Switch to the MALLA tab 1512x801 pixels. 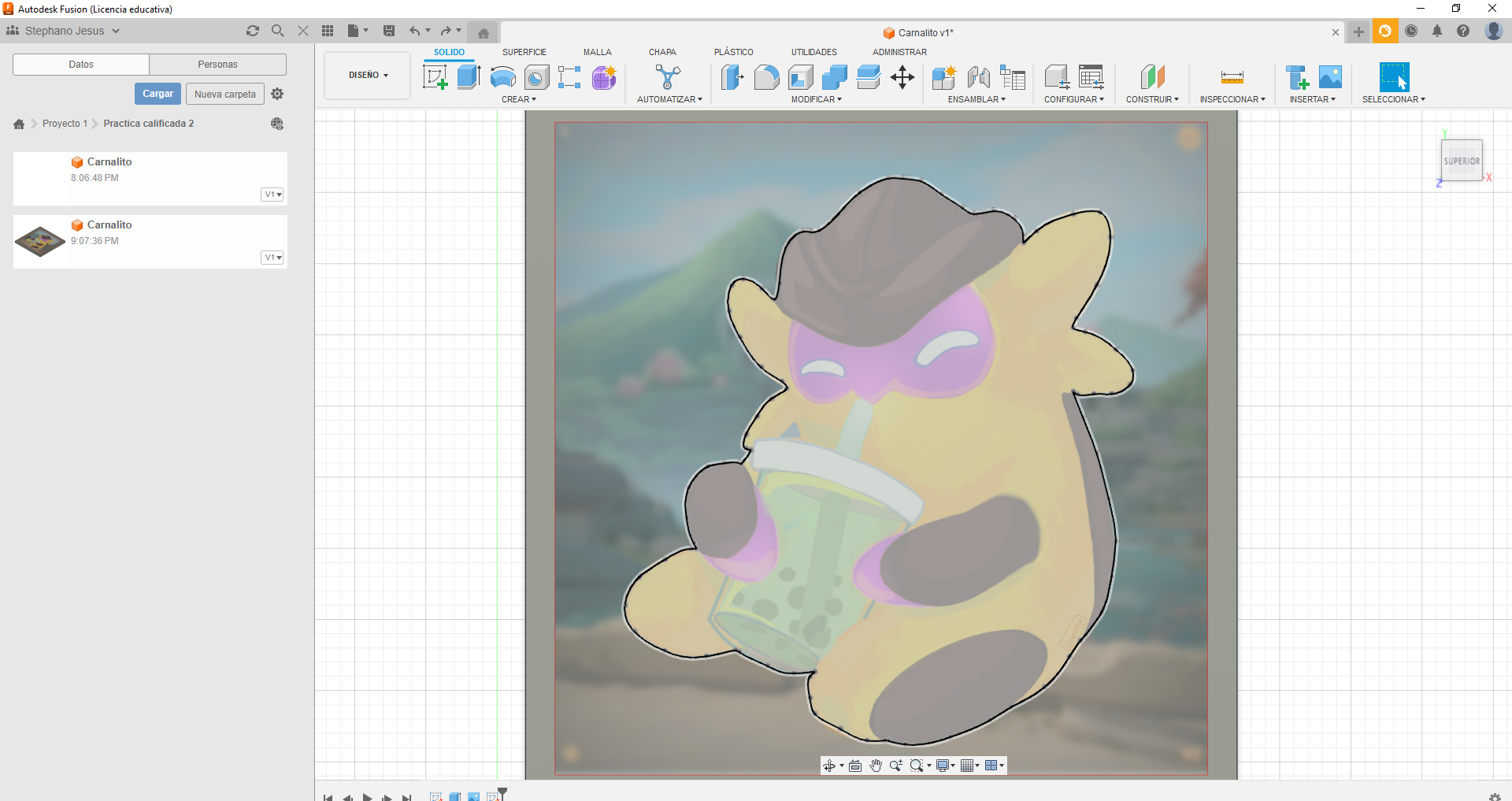point(598,52)
